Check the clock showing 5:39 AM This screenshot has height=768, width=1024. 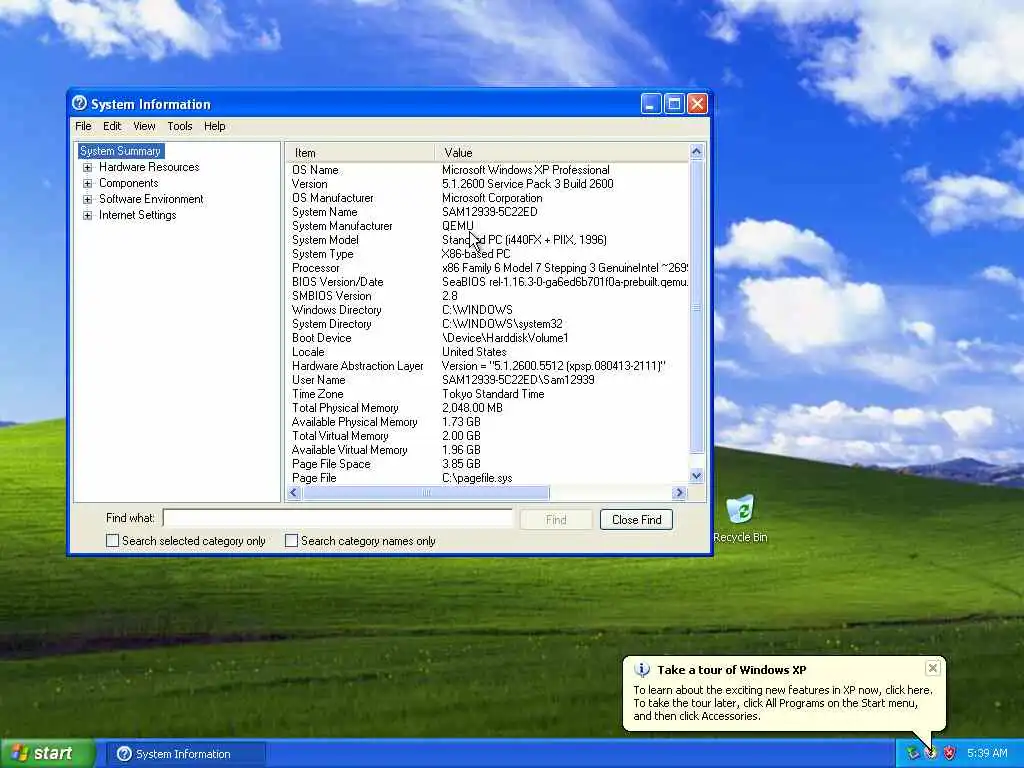[x=987, y=753]
